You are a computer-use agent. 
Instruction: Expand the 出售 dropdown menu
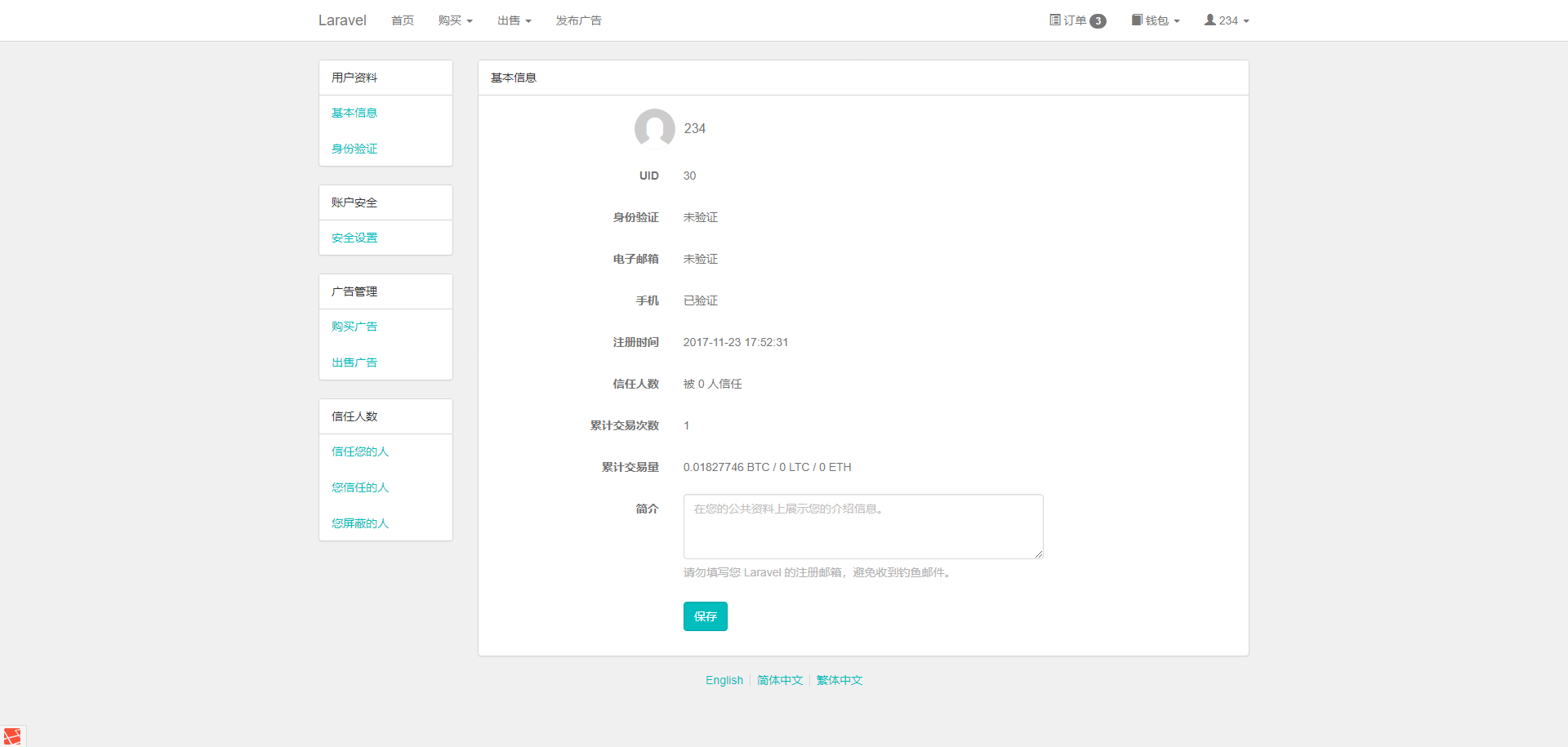point(514,20)
